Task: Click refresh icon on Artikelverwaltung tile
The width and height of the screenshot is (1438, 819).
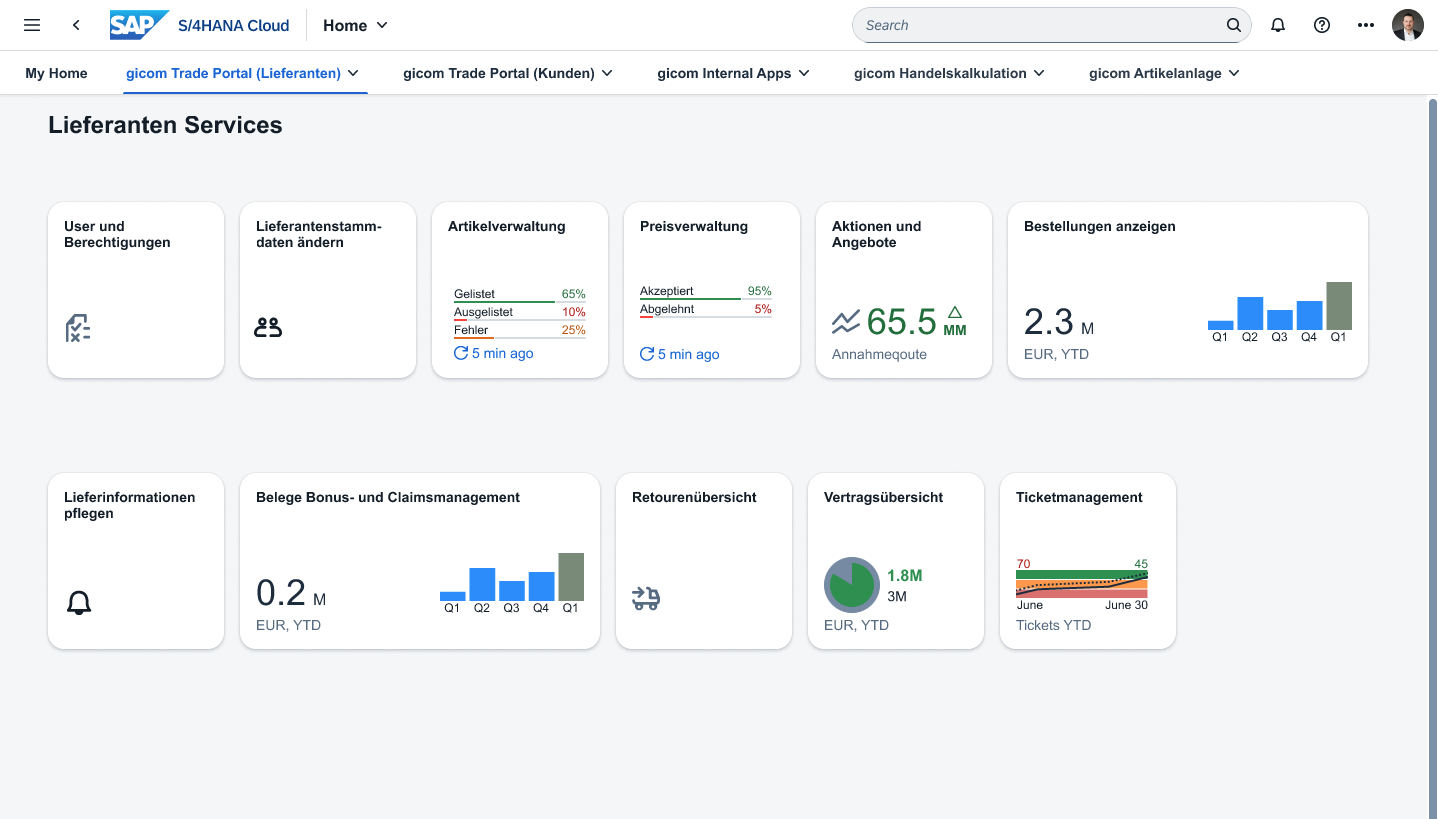Action: click(461, 353)
